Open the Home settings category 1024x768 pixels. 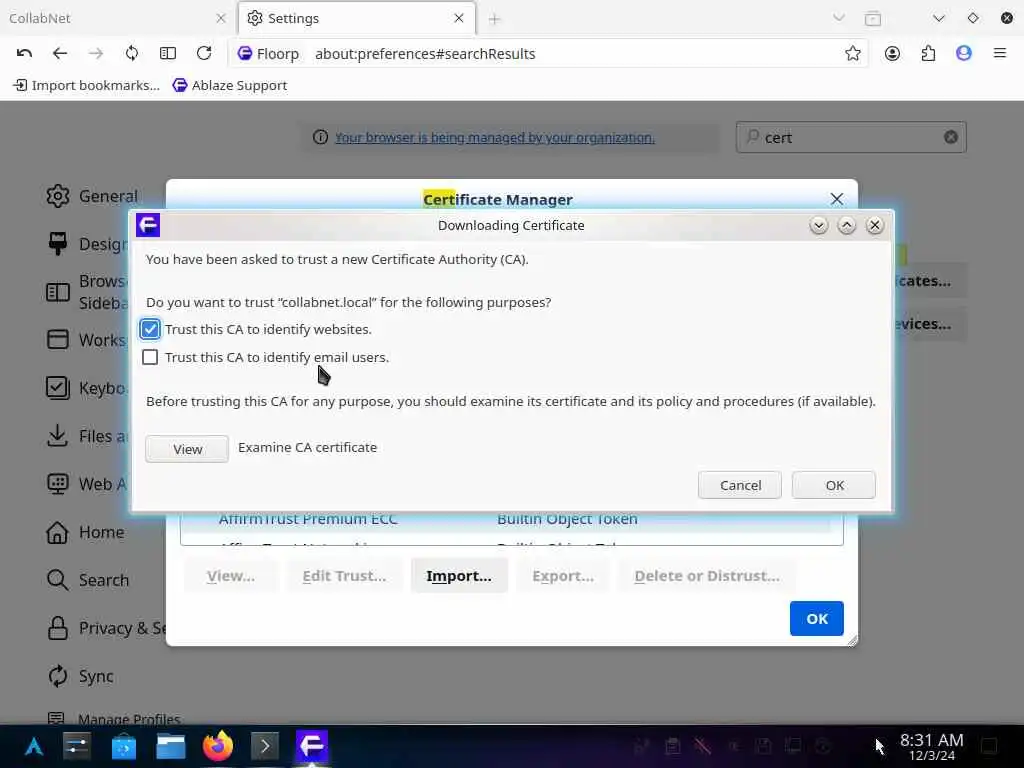[x=85, y=532]
